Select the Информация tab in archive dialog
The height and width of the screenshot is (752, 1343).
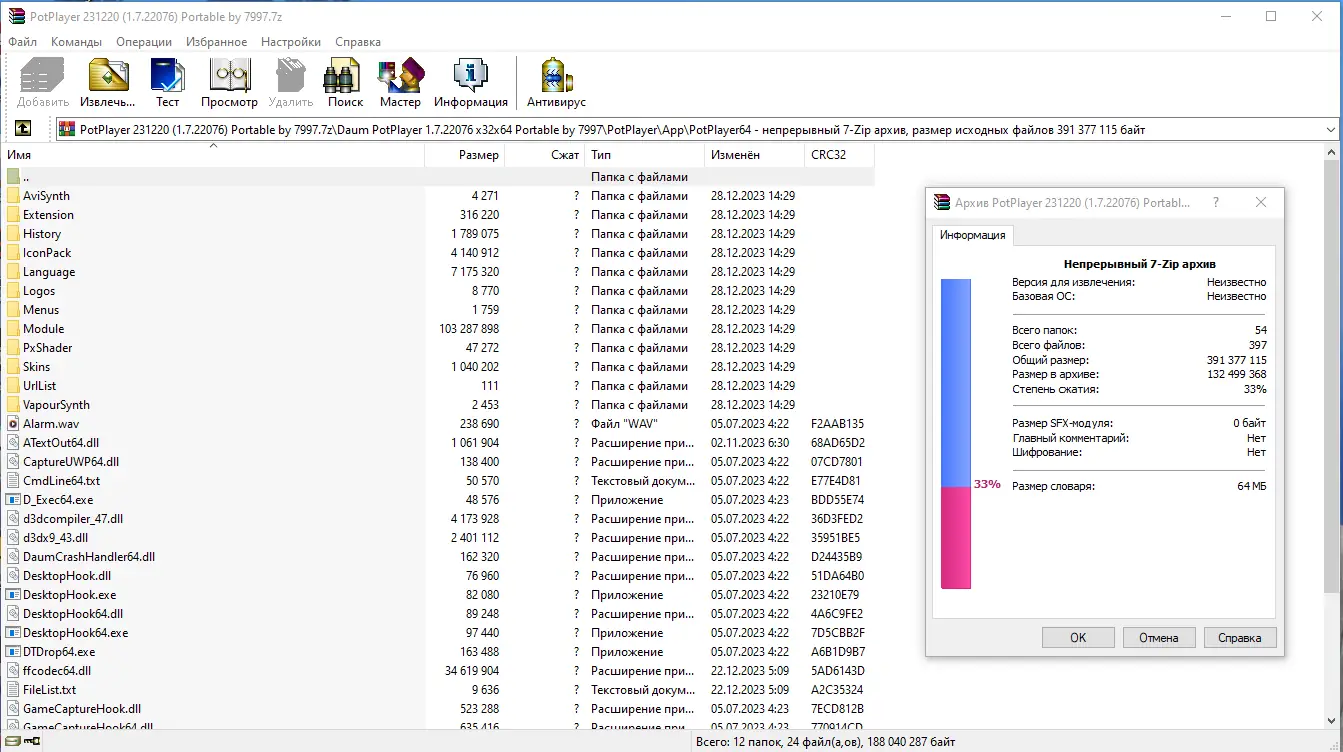coord(973,235)
